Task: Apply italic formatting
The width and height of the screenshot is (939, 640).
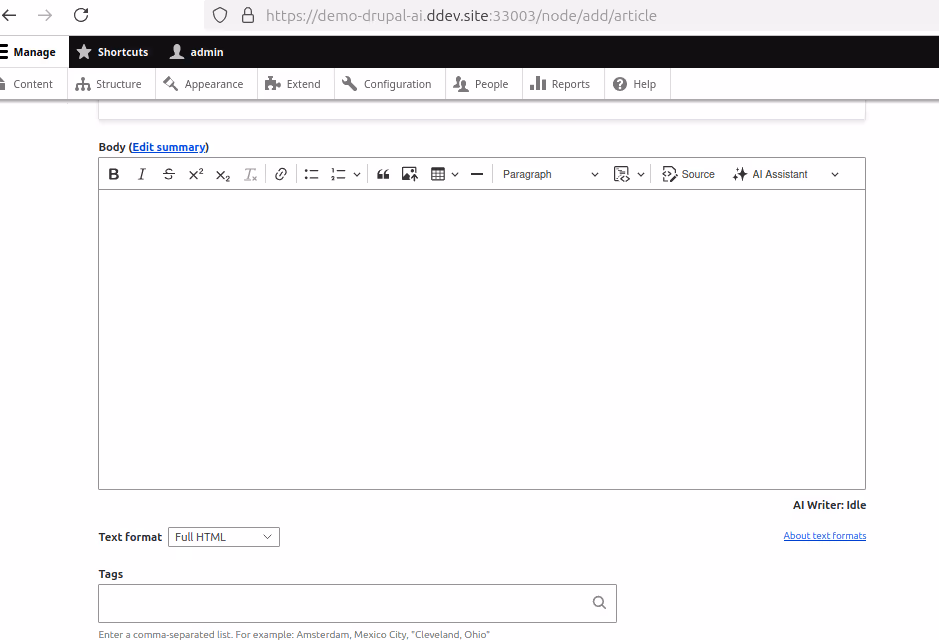Action: click(141, 174)
